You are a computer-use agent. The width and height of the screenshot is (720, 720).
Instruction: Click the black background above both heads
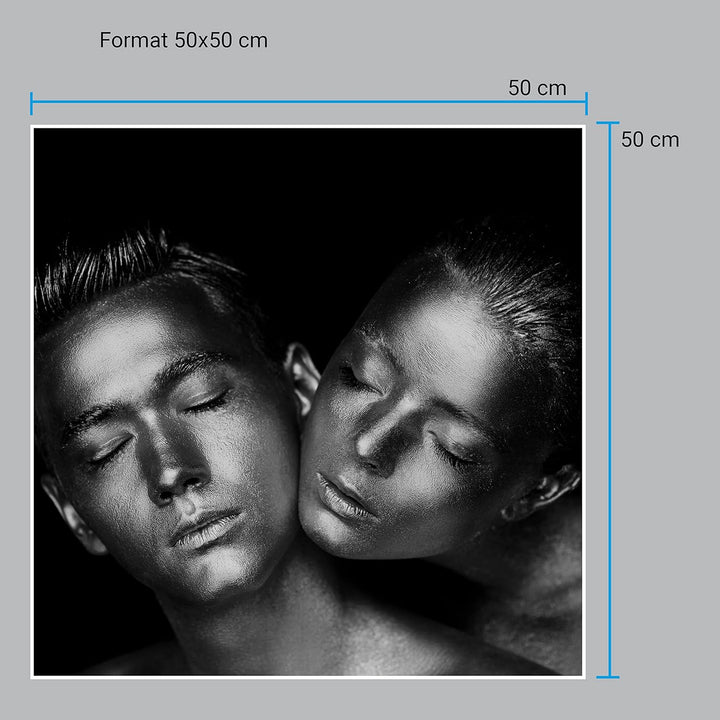tap(300, 180)
